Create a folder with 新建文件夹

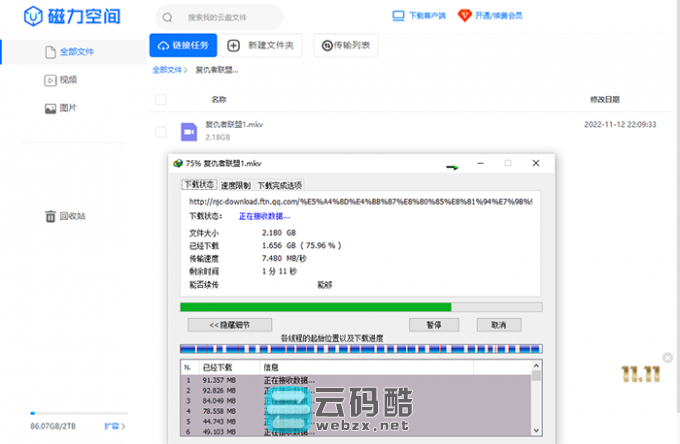click(261, 45)
